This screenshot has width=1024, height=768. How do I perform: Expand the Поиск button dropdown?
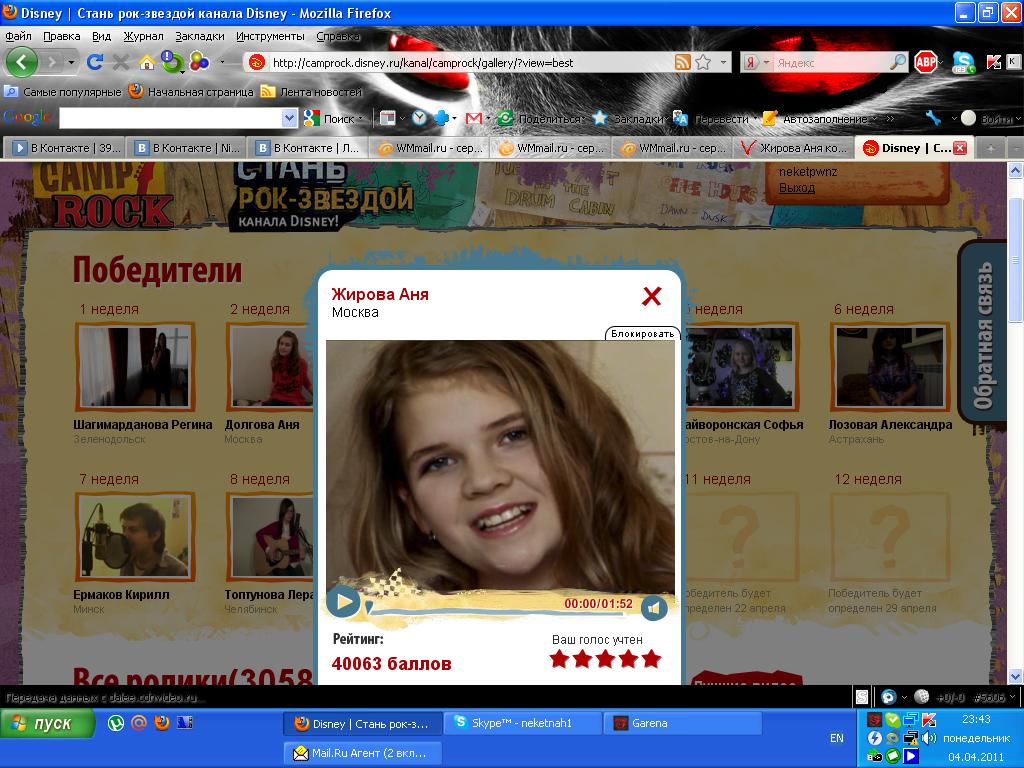360,118
